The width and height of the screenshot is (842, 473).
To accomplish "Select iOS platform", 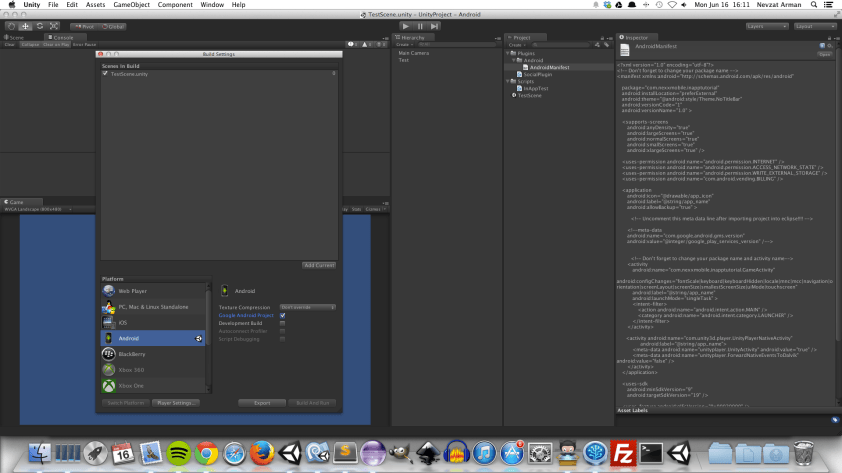I will [153, 323].
